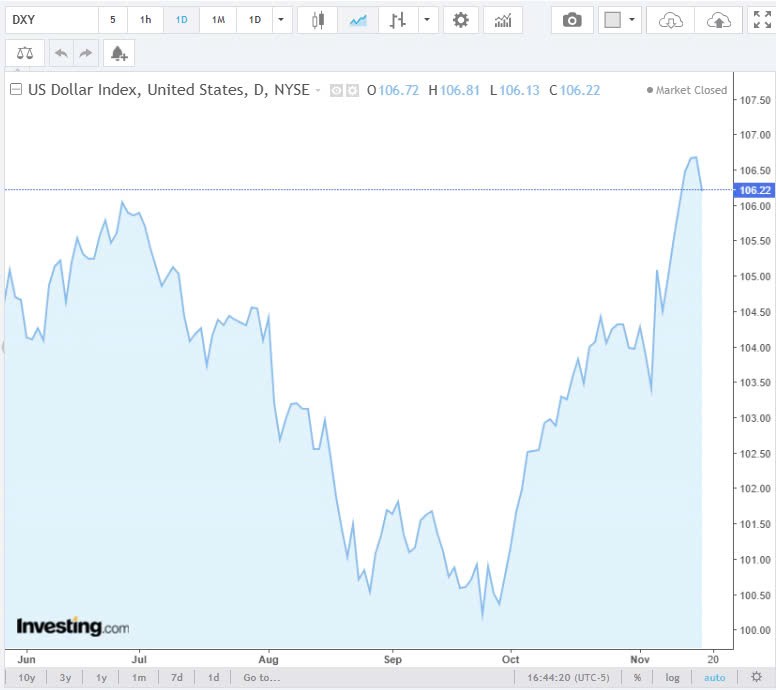Screen dimensions: 776x690
Task: Add an alert with bell icon
Action: 119,53
